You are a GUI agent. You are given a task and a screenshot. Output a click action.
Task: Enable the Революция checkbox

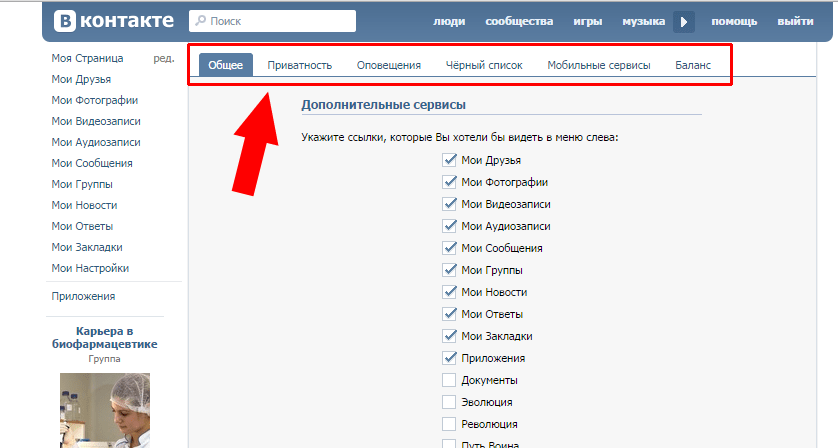point(449,424)
